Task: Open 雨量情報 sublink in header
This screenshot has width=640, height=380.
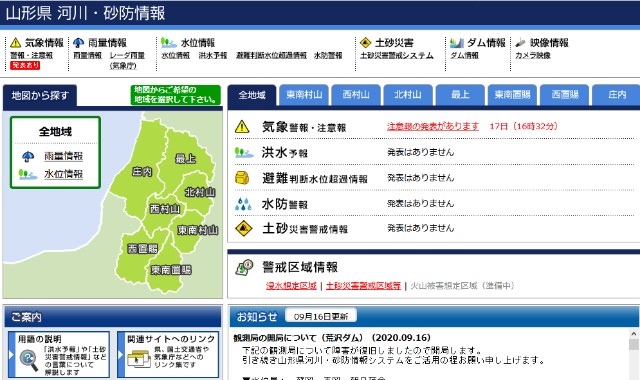Action: 87,56
